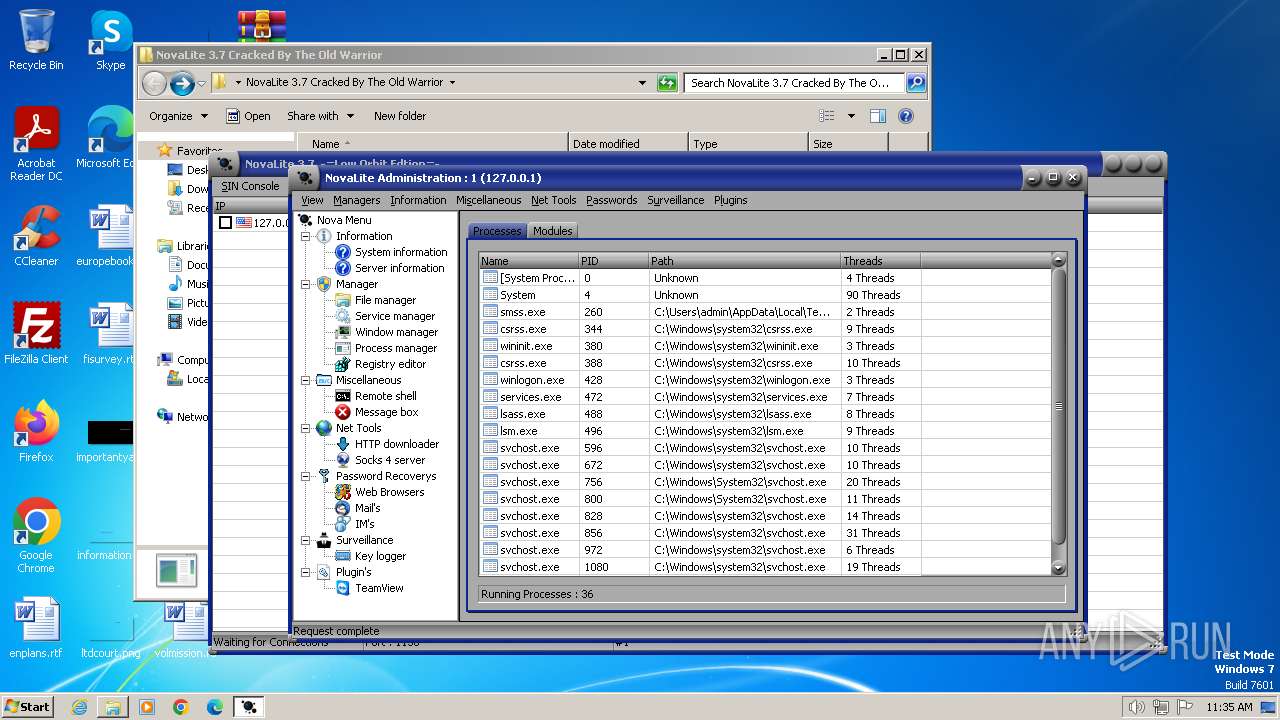Collapse Plugin's node in tree
Image resolution: width=1280 pixels, height=720 pixels.
306,572
